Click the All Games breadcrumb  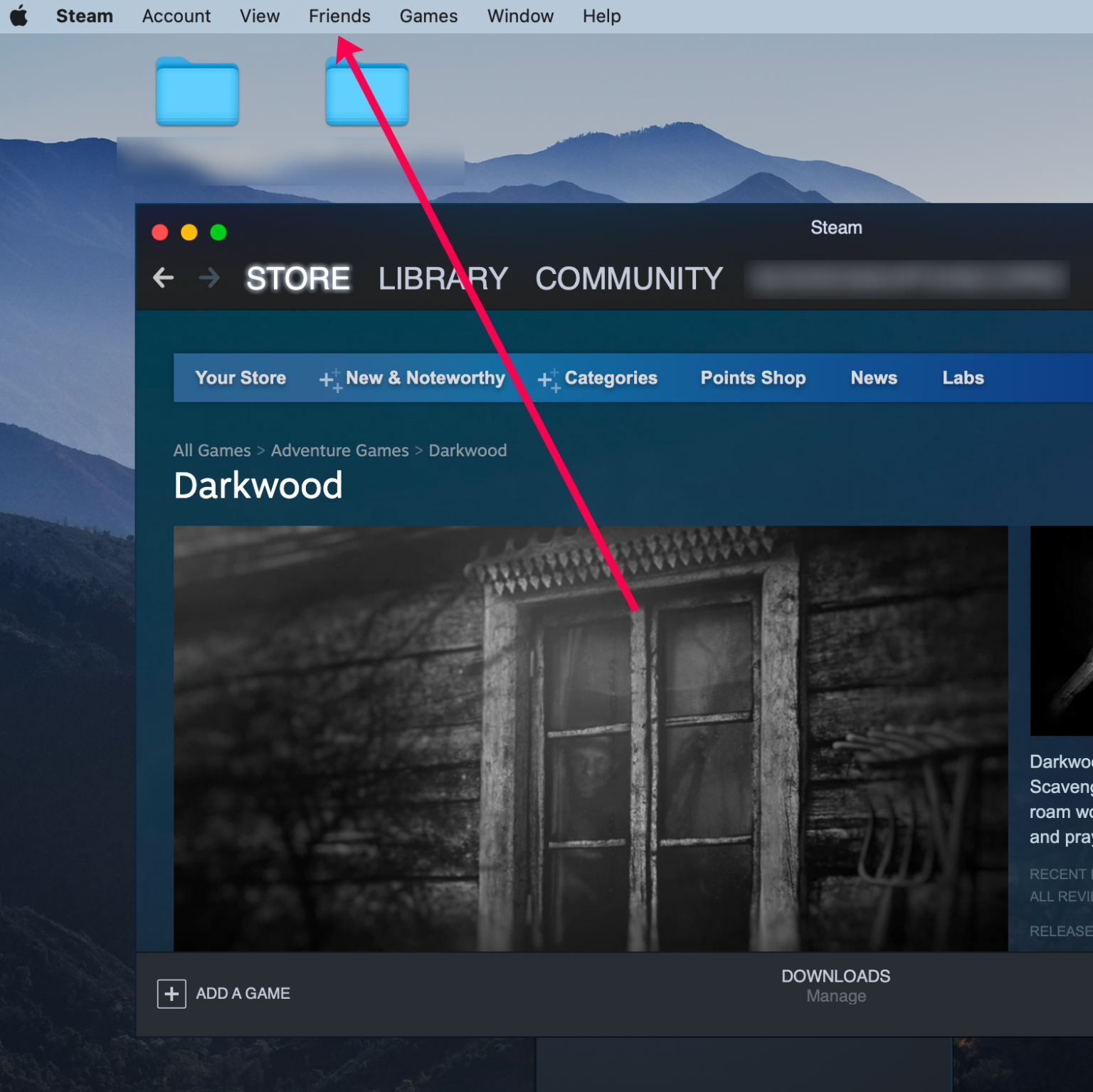coord(212,451)
